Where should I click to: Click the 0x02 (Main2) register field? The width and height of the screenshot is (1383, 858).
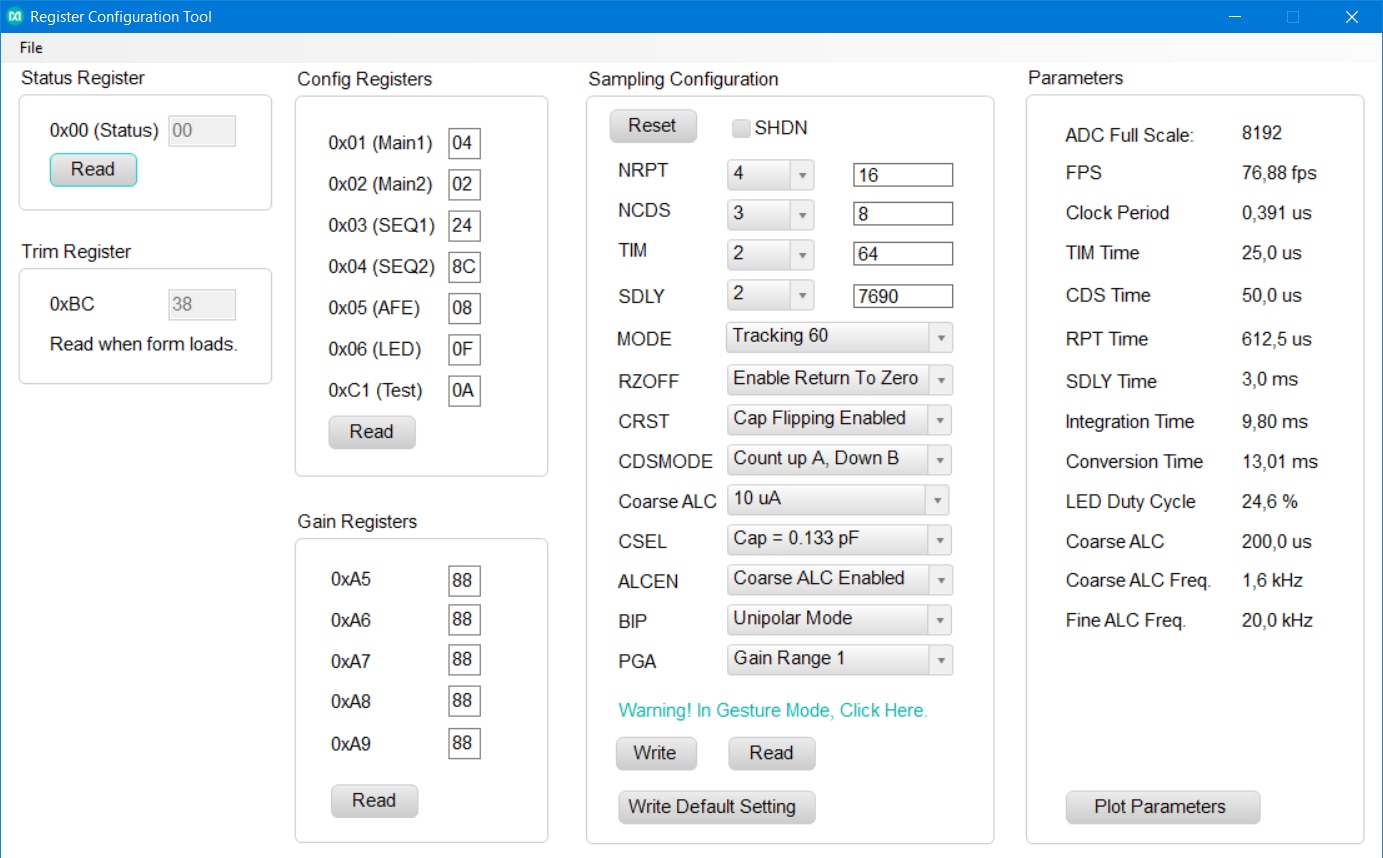tap(464, 185)
